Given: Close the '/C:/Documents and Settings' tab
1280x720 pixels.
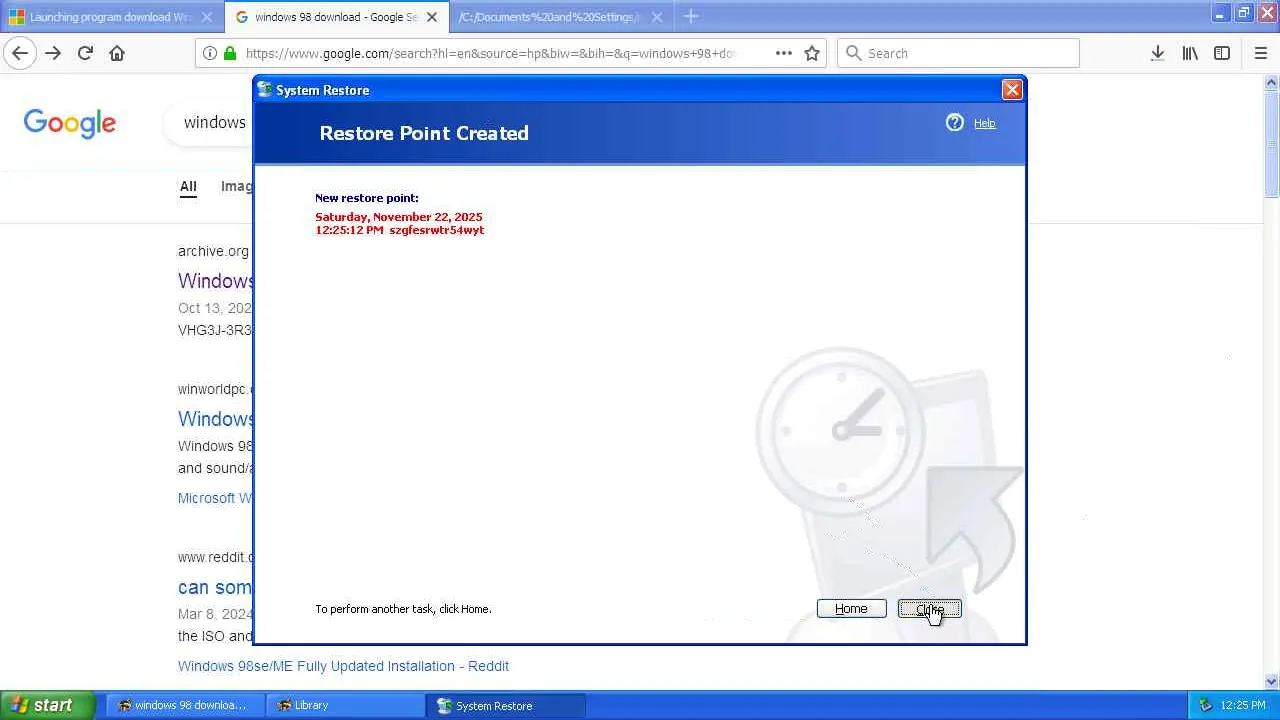Looking at the screenshot, I should click(x=657, y=17).
